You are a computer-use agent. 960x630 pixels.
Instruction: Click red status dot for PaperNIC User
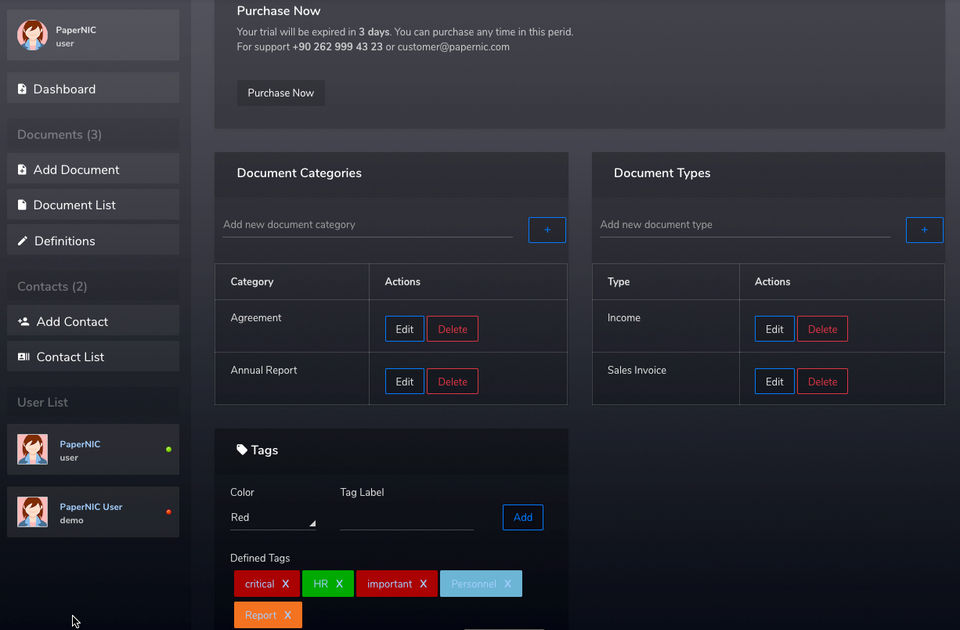[x=168, y=512]
